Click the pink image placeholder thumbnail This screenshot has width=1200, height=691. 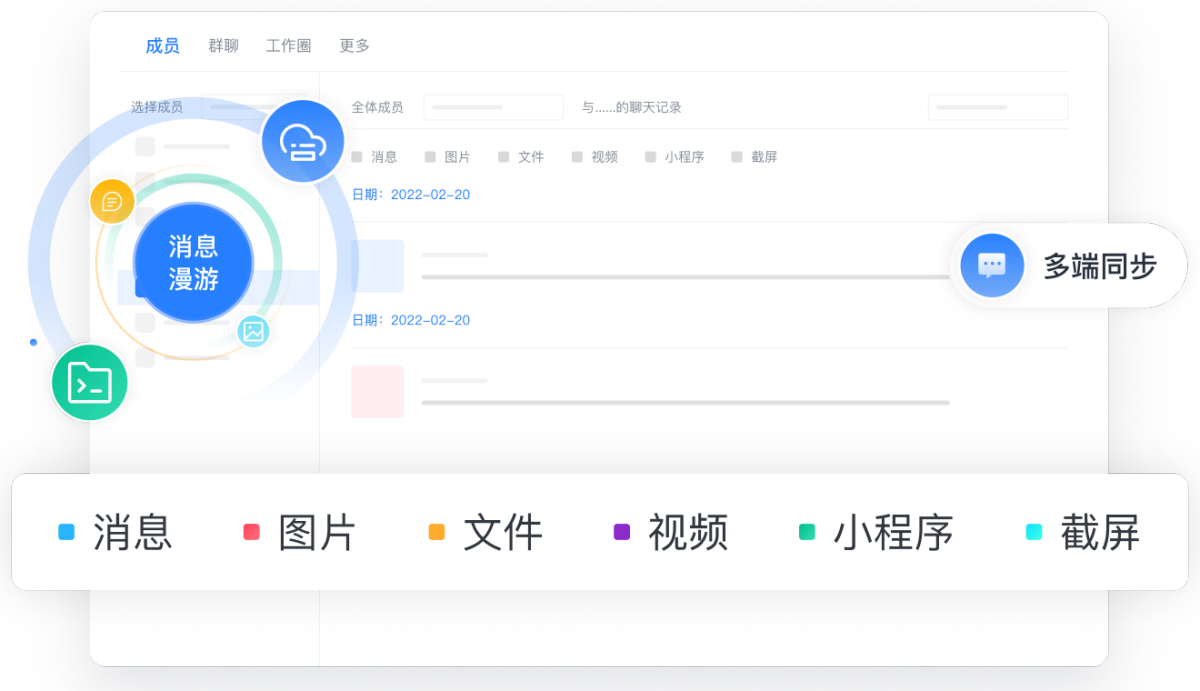[x=377, y=391]
